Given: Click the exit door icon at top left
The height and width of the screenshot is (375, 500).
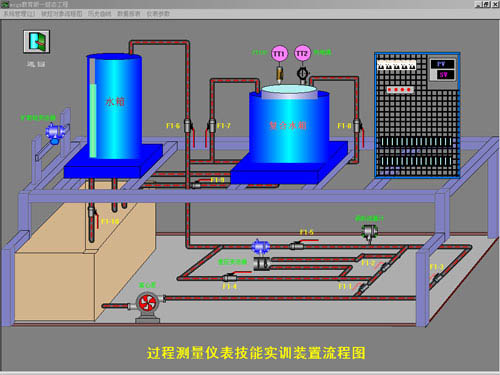Looking at the screenshot, I should 37,41.
